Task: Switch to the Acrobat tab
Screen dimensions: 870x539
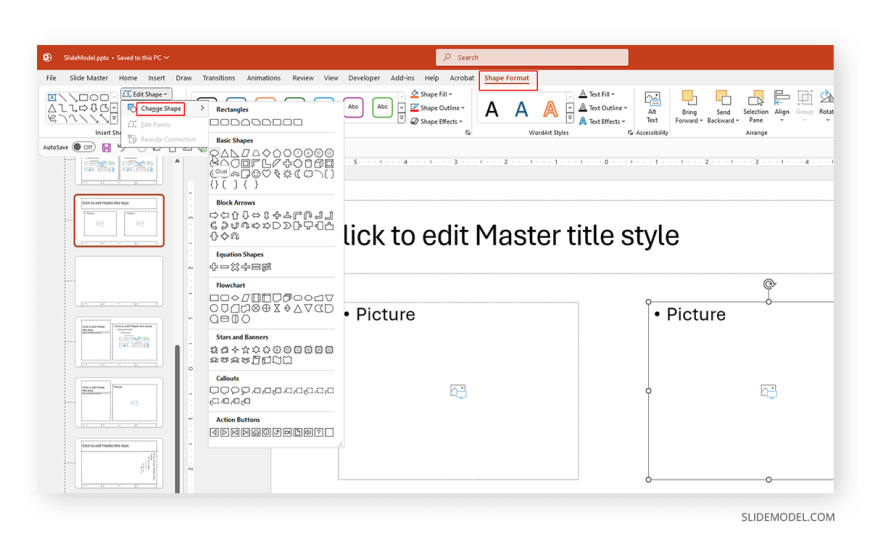Action: click(462, 78)
